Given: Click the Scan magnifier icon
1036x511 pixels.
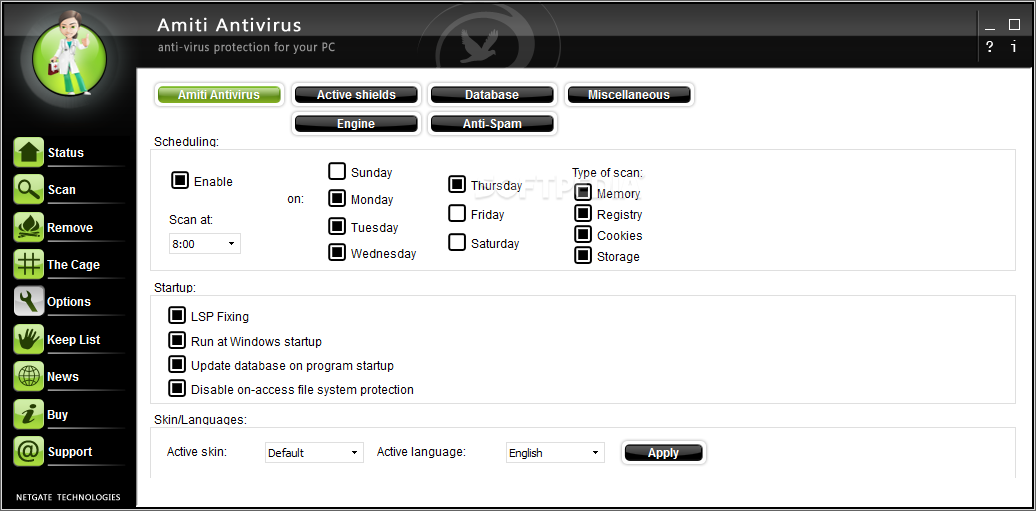Looking at the screenshot, I should (28, 190).
